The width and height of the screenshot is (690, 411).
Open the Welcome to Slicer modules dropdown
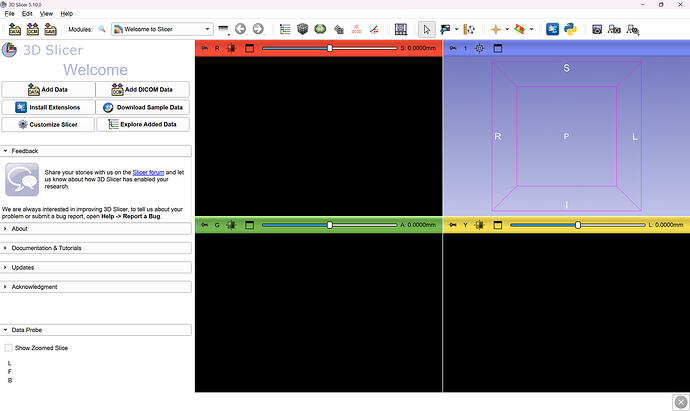point(162,29)
